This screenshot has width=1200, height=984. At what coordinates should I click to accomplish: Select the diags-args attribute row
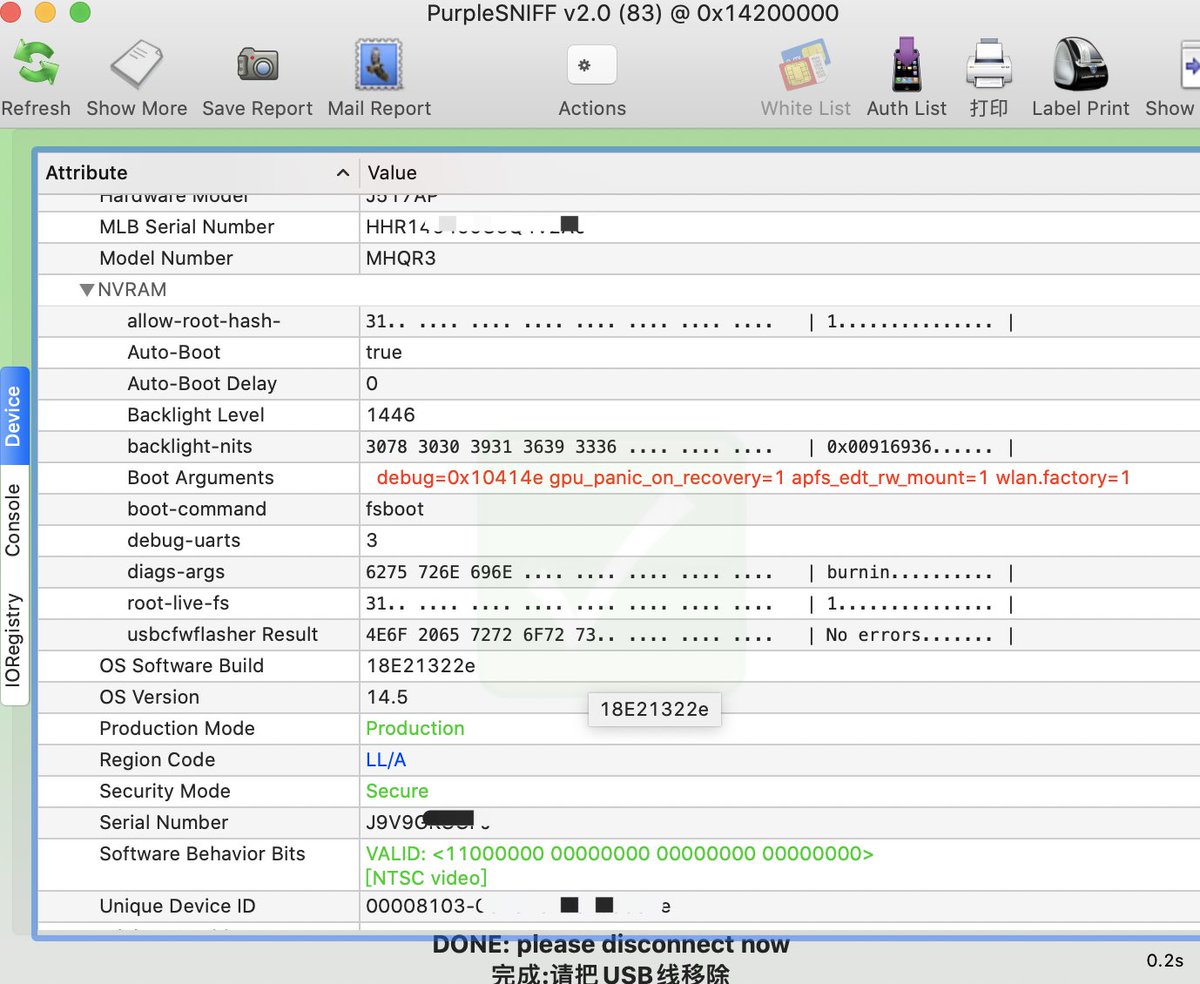619,572
